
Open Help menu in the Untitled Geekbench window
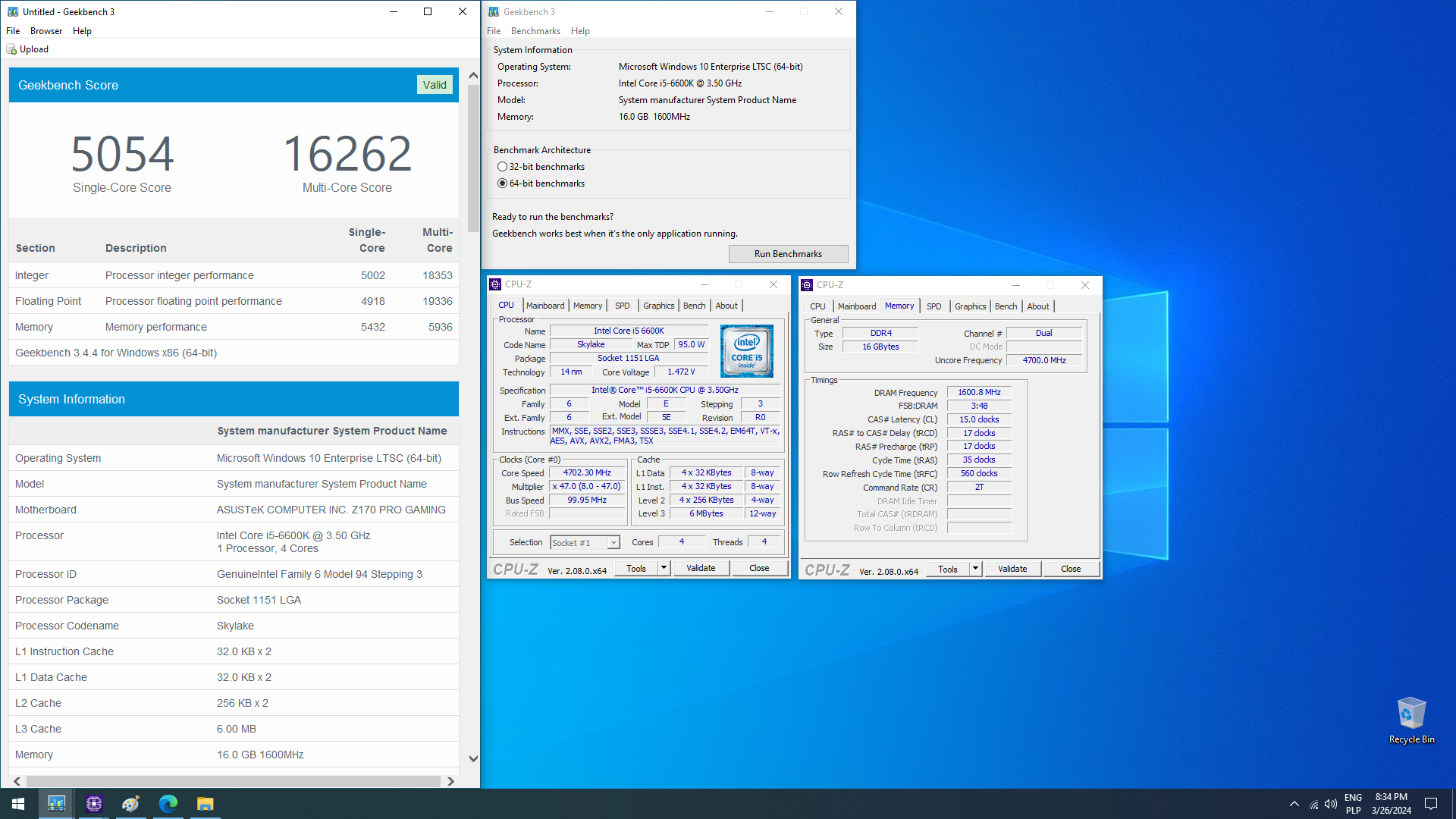click(x=82, y=31)
